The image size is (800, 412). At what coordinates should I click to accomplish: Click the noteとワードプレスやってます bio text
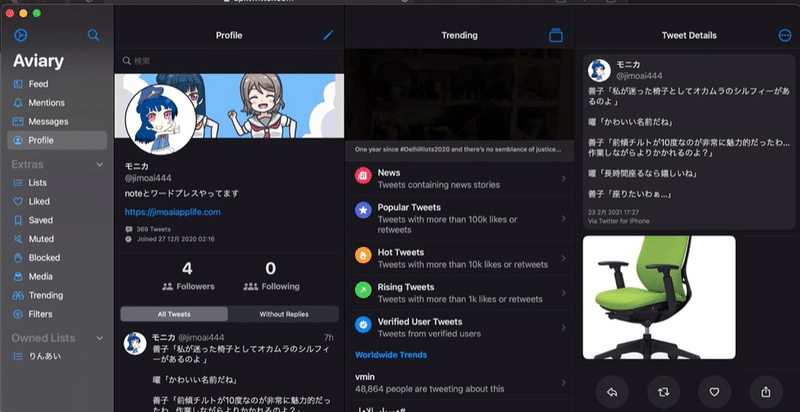pos(182,194)
